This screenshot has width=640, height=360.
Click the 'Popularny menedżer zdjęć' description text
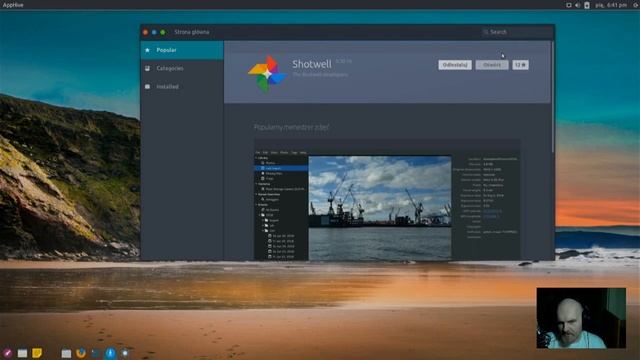click(x=291, y=127)
